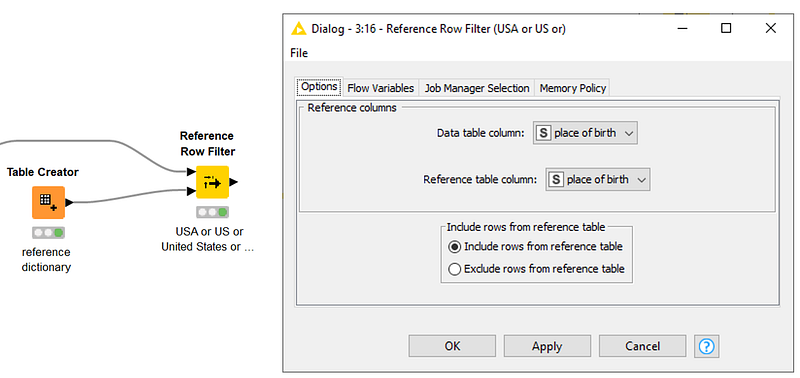Click the 'Reference columns' group title
800x378 pixels.
[352, 108]
